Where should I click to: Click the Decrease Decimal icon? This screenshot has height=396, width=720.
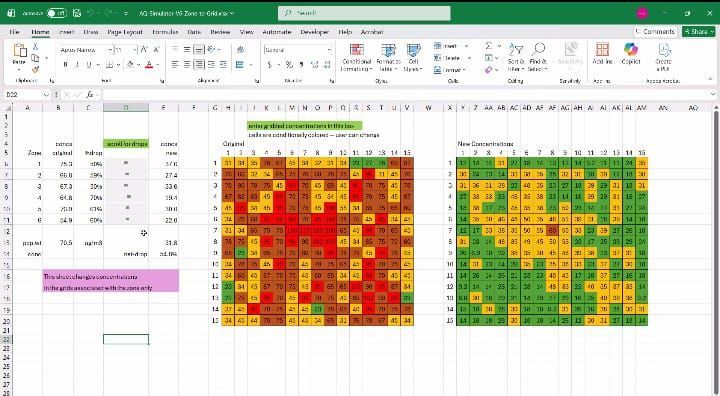(x=327, y=65)
